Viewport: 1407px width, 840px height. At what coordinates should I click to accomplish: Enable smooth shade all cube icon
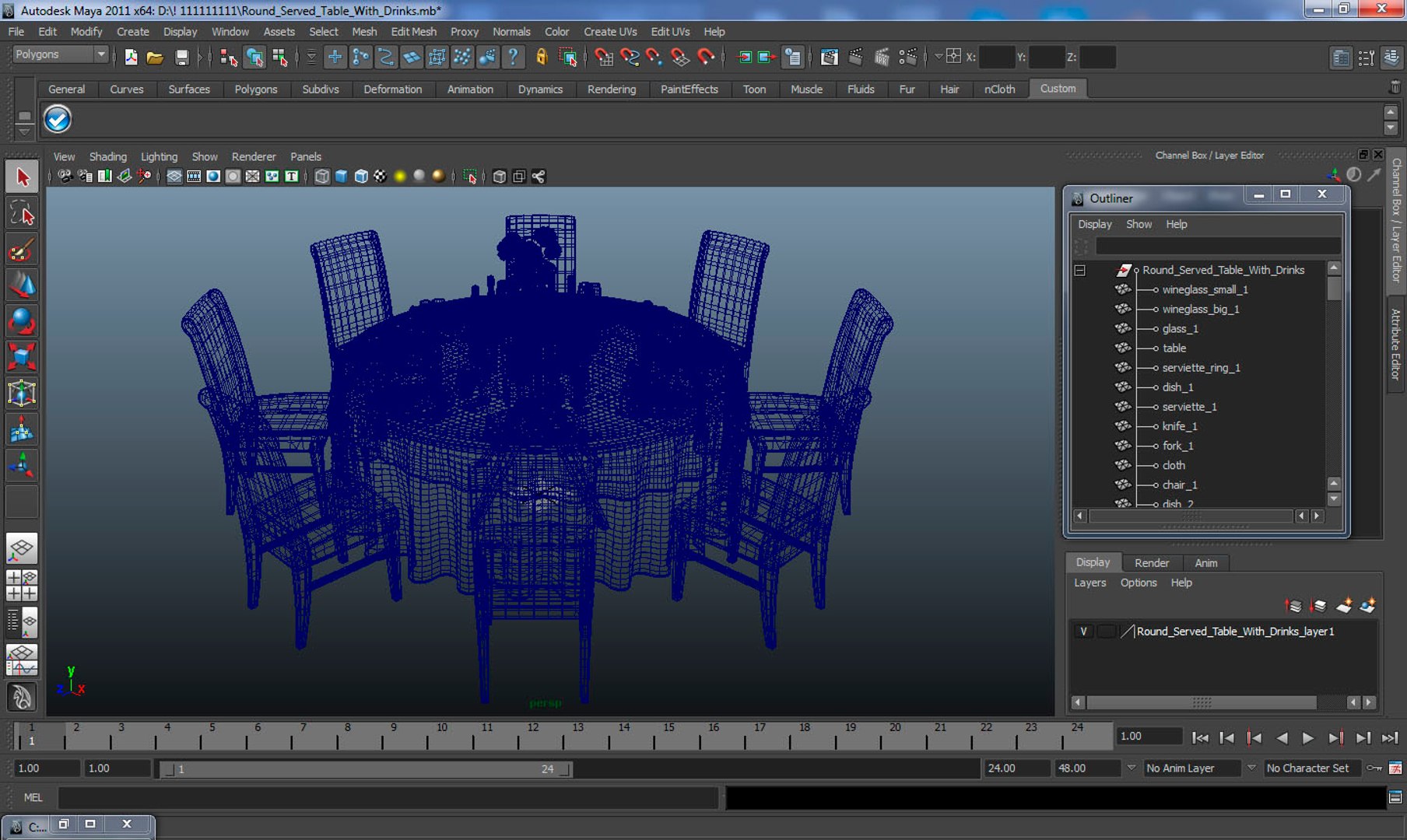point(341,177)
